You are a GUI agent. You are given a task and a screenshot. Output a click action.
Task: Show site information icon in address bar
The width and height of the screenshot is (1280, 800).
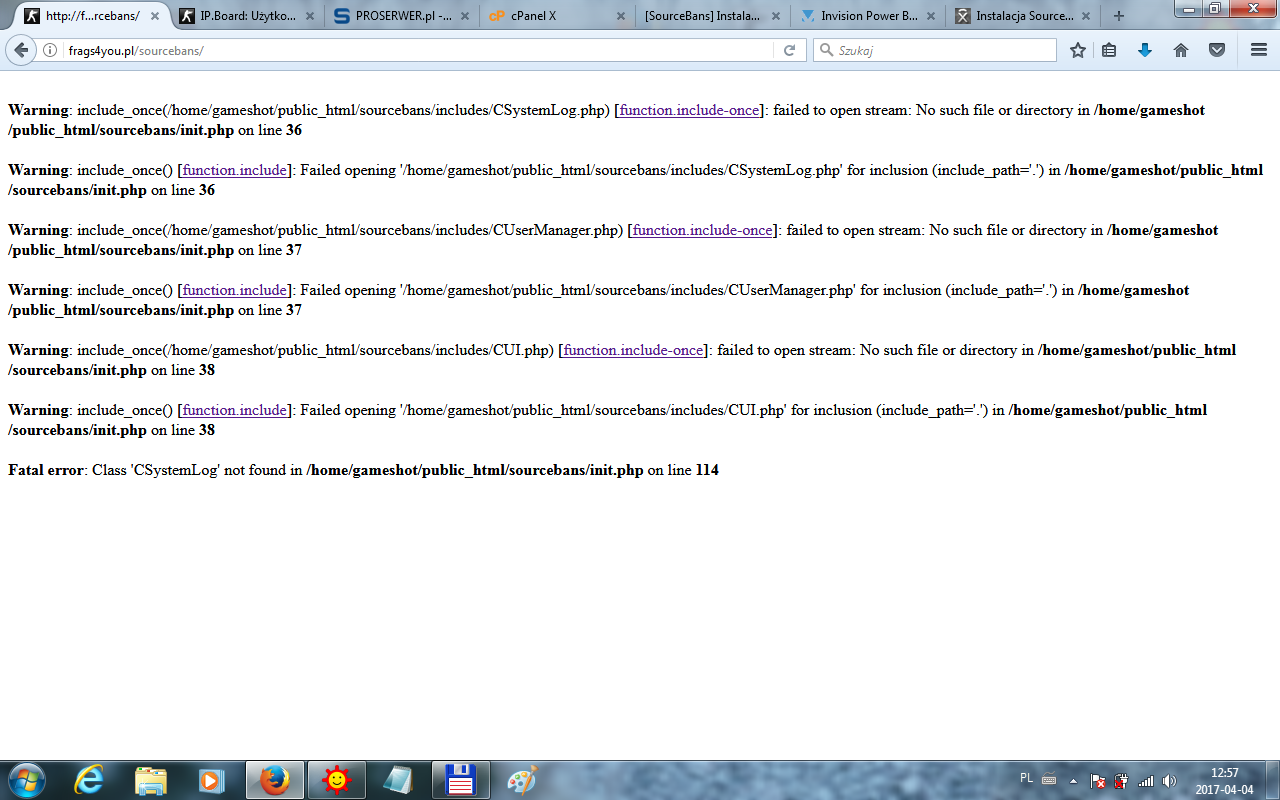pos(50,50)
